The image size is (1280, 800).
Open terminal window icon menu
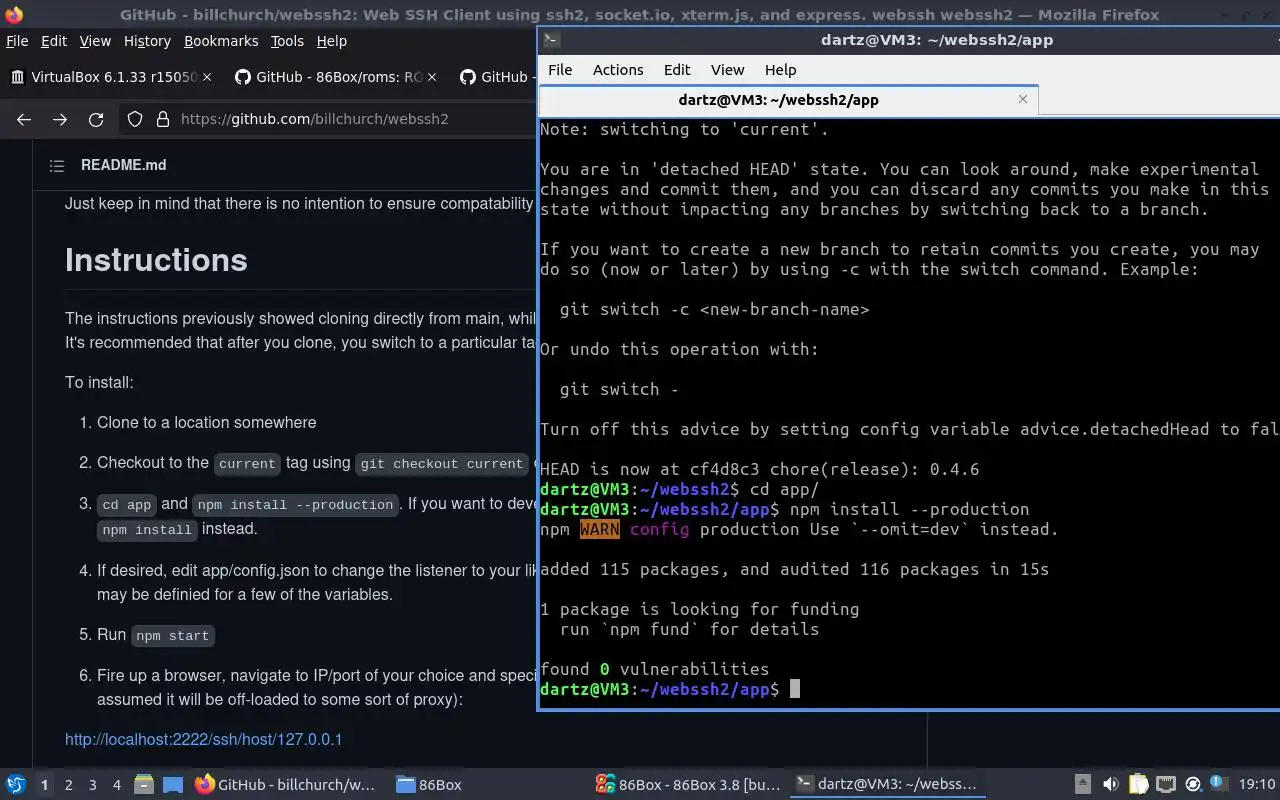[x=551, y=40]
